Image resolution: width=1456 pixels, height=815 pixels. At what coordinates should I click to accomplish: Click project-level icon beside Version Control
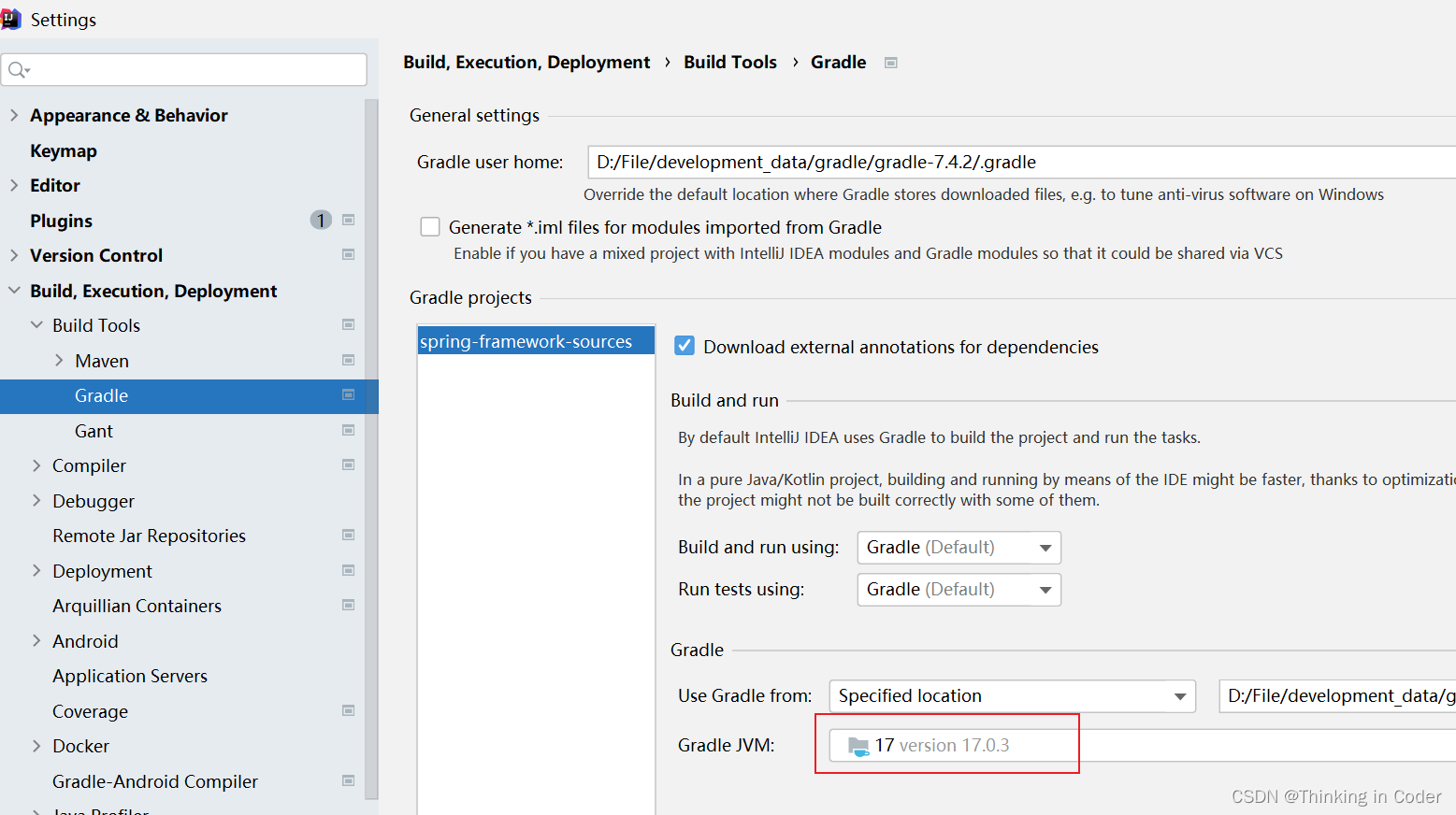click(x=348, y=255)
